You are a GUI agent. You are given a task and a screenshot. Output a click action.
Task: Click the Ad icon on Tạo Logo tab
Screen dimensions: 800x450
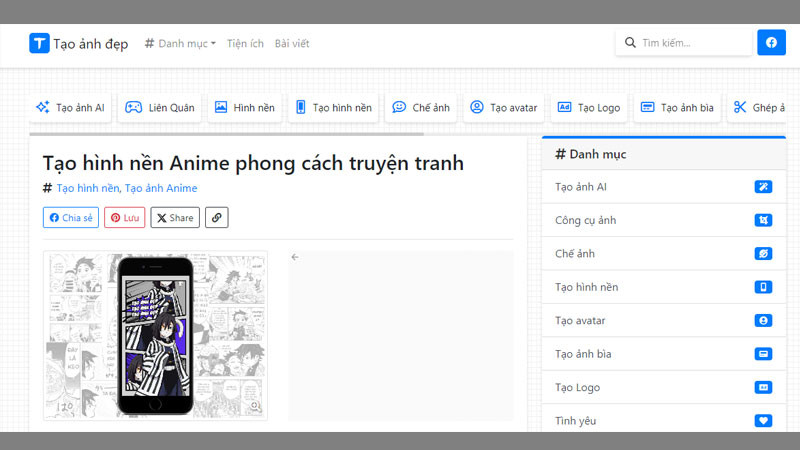[x=564, y=107]
